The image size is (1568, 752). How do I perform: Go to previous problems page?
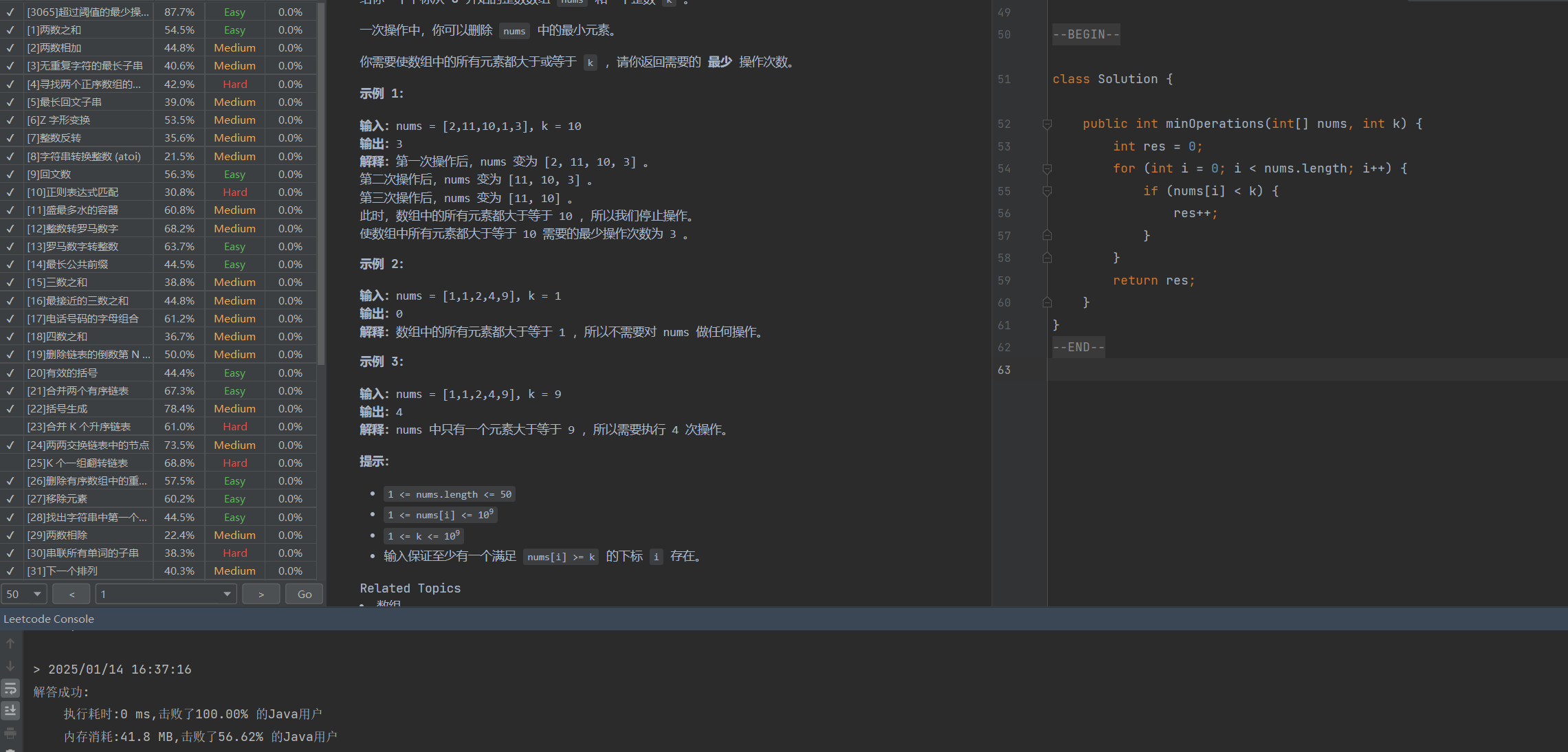(x=72, y=594)
